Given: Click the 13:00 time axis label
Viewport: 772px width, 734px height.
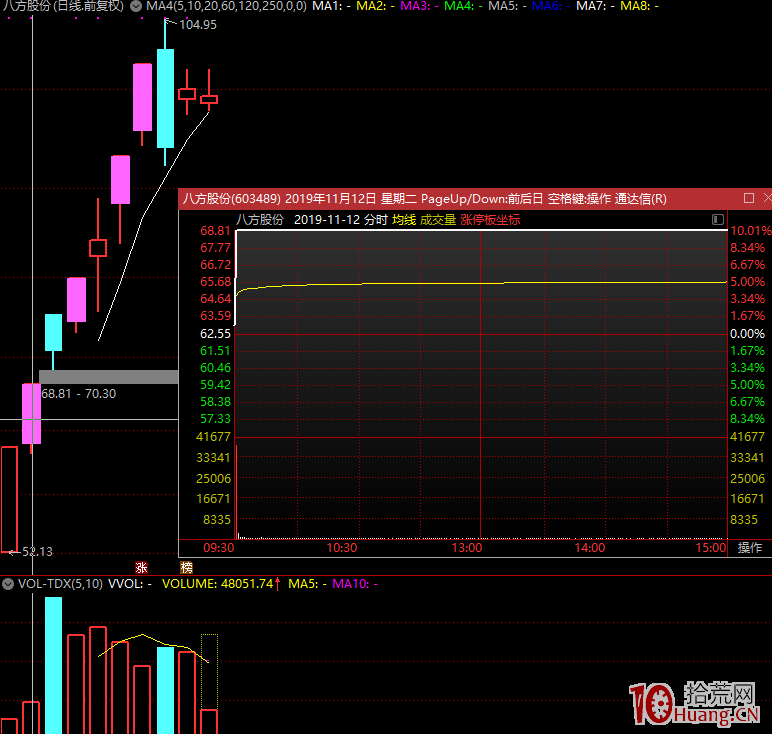Looking at the screenshot, I should [467, 547].
